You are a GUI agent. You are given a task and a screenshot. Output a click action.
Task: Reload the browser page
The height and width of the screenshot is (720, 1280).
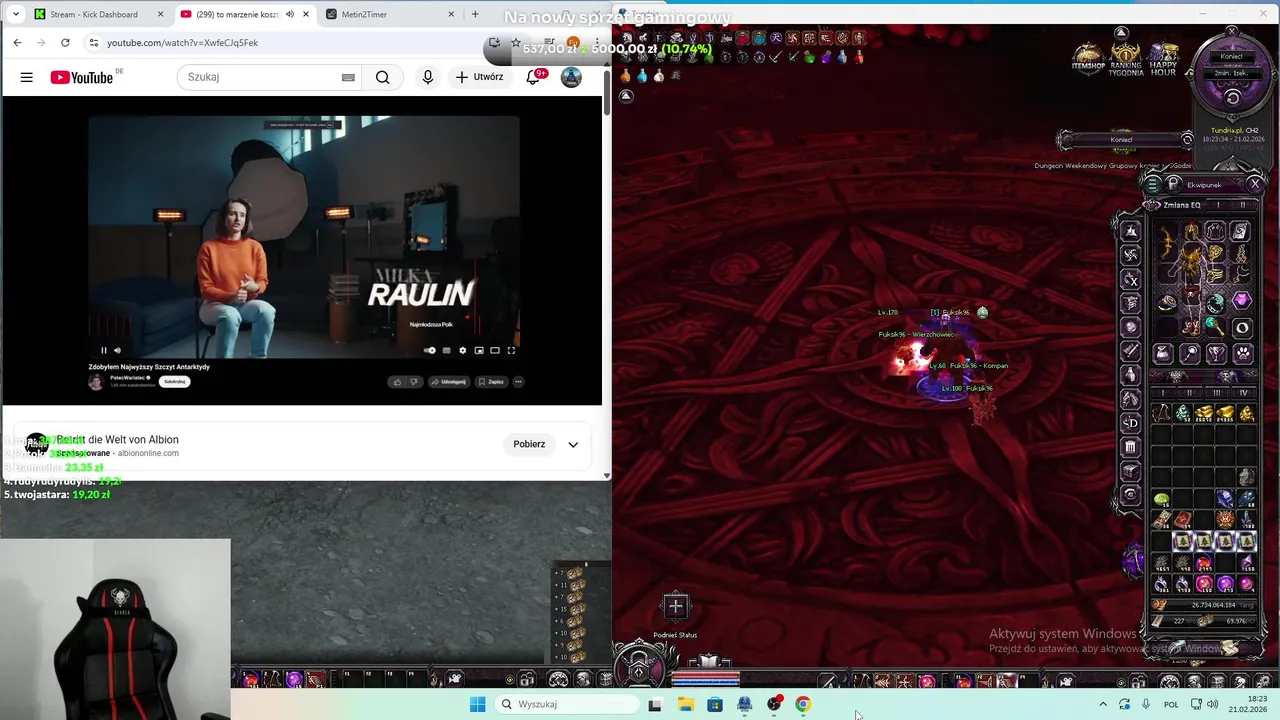(x=65, y=42)
